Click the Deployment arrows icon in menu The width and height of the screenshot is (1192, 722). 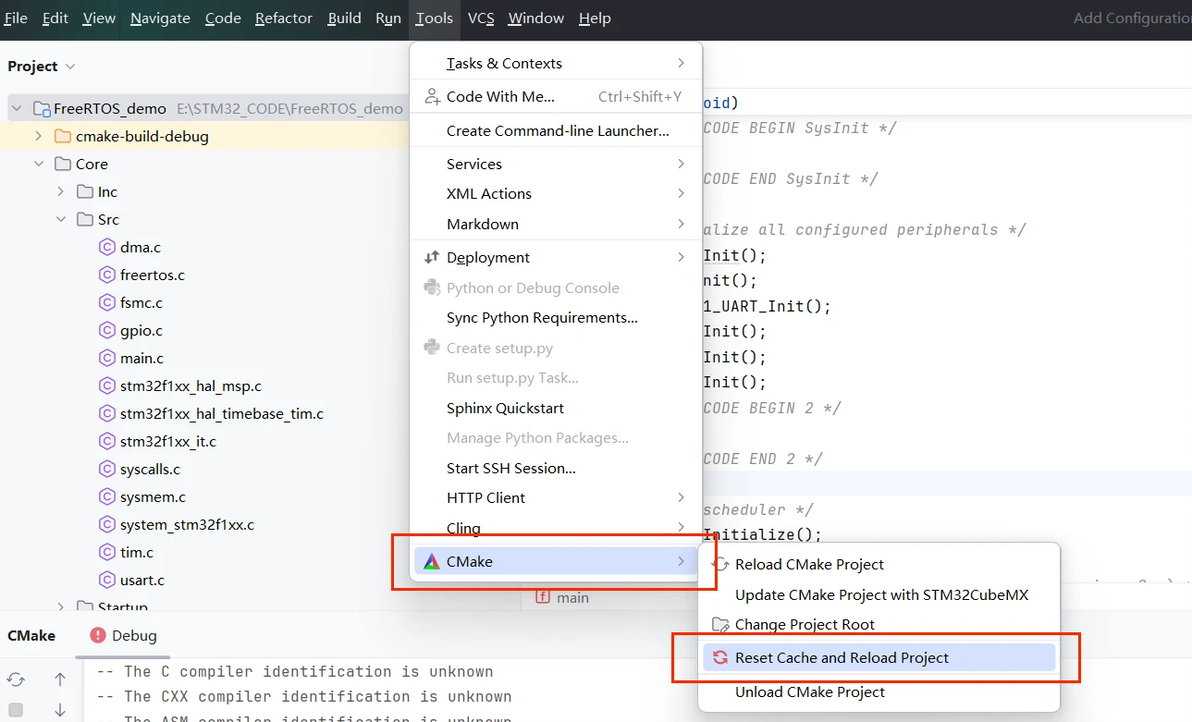point(432,257)
